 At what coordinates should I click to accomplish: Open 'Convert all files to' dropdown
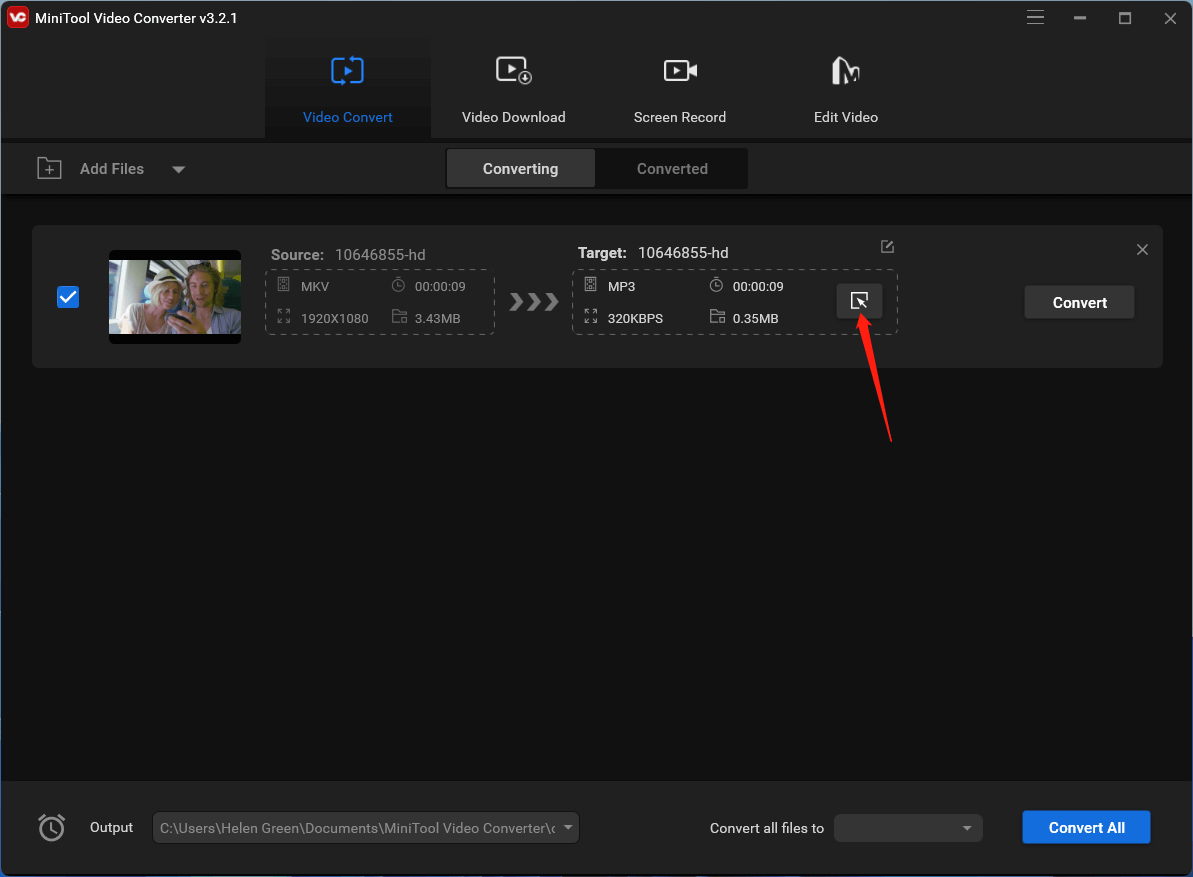point(908,828)
